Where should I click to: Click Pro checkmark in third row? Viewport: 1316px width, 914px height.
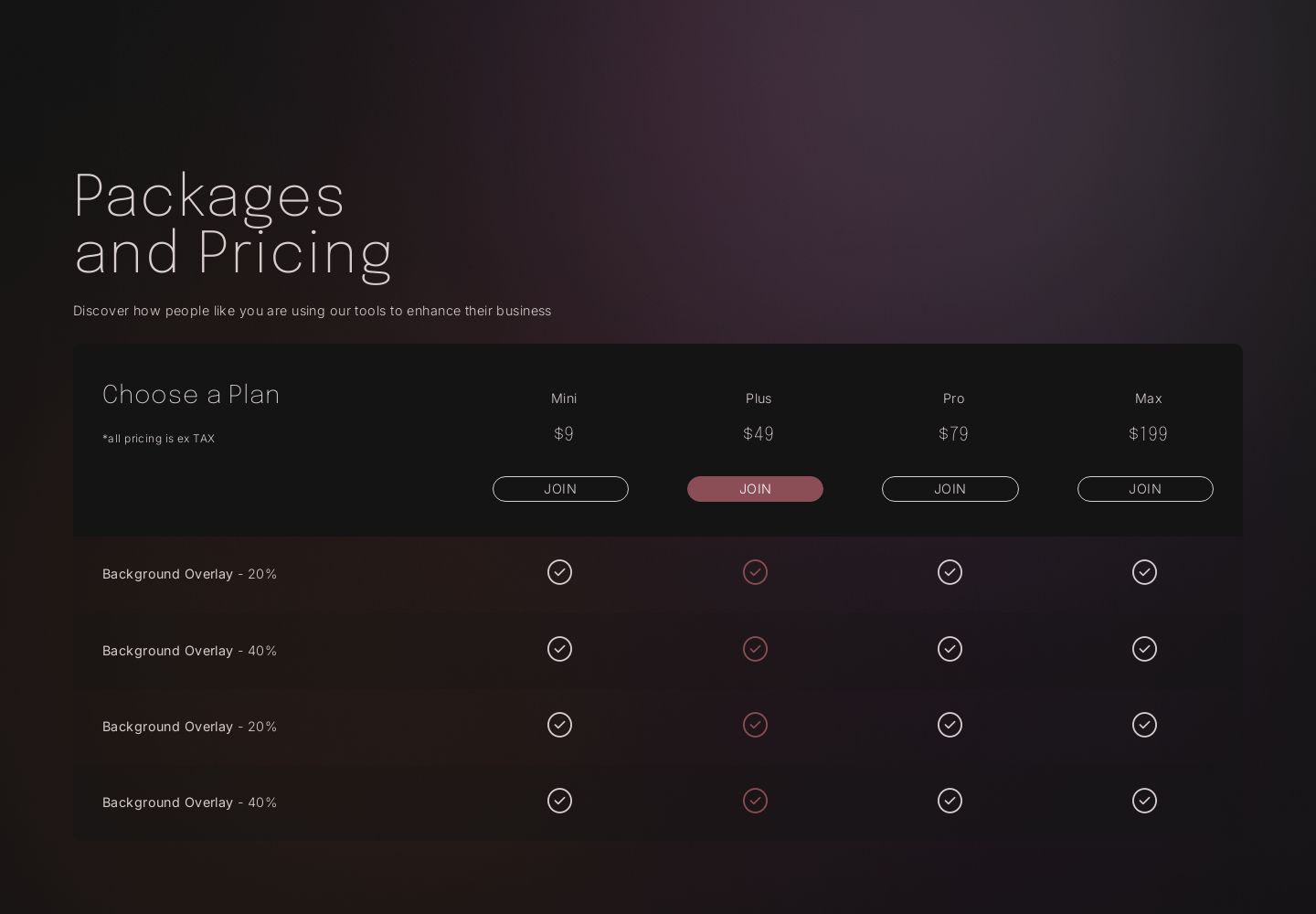950,725
